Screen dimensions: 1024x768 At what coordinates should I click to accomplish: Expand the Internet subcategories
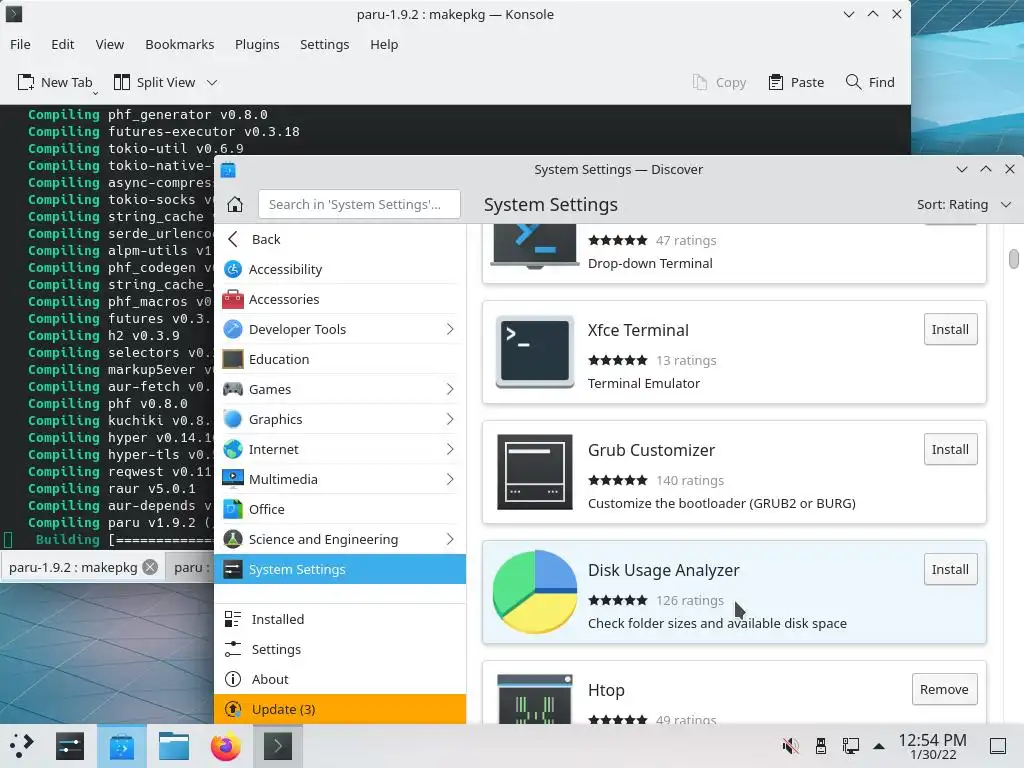pos(450,449)
